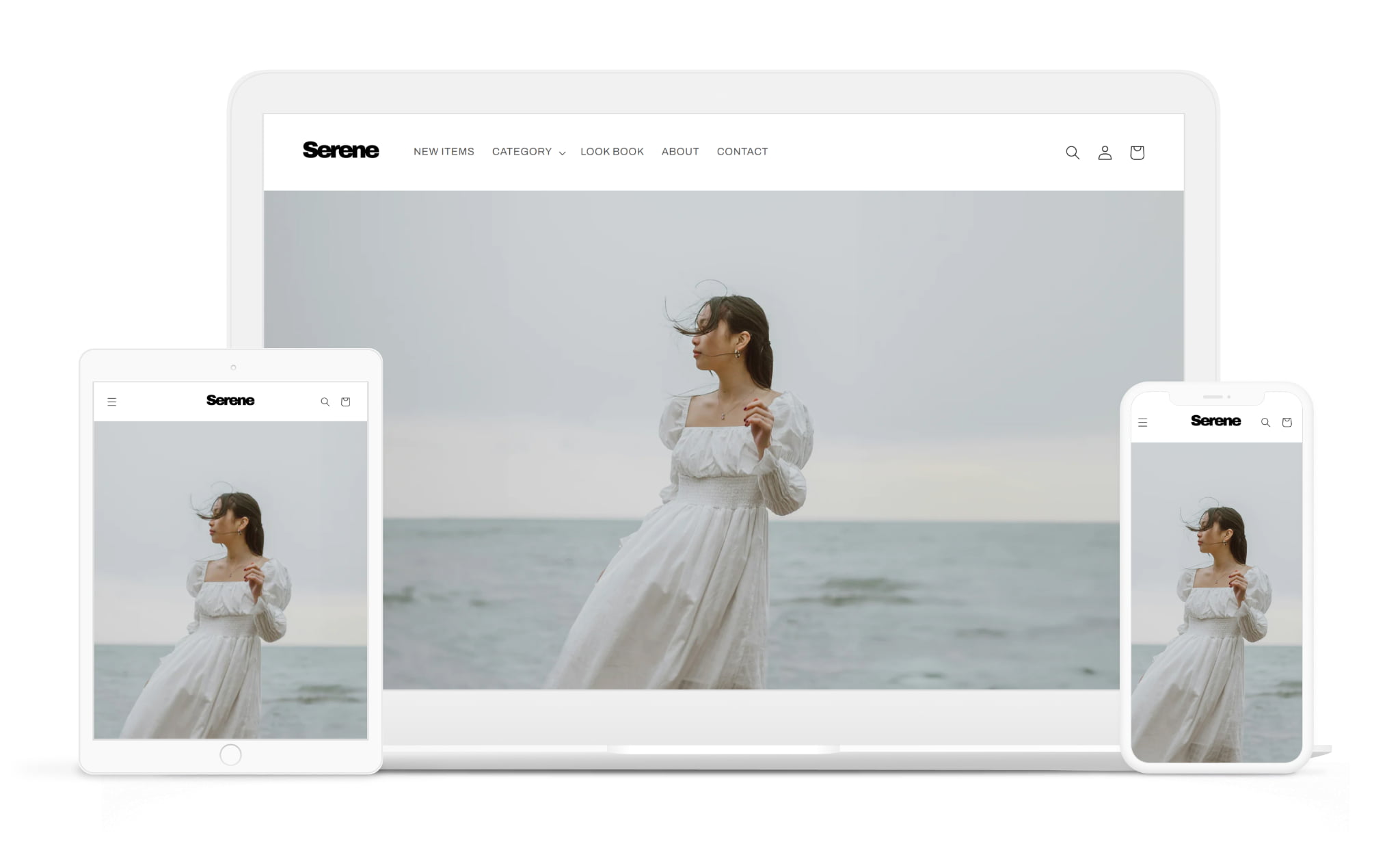Click the search icon on tablet view

point(326,401)
